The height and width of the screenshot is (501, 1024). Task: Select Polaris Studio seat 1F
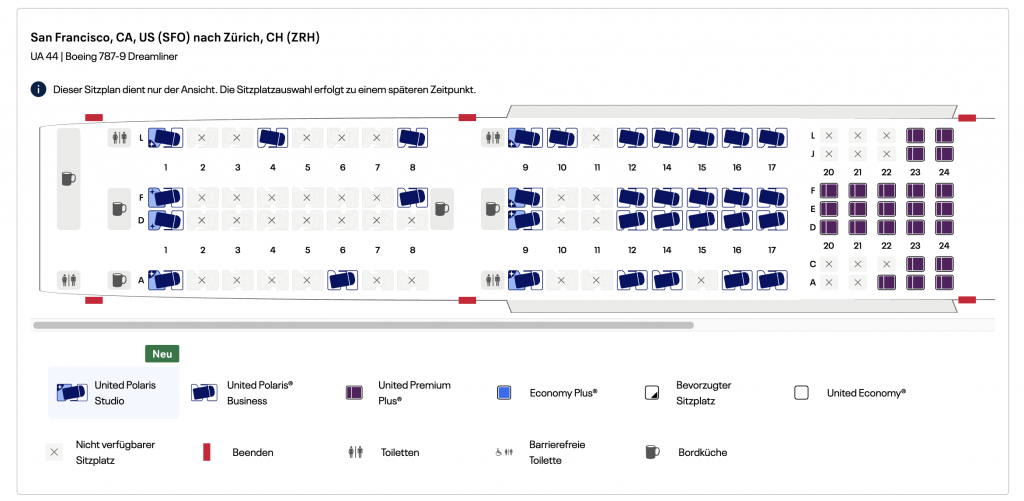(166, 197)
